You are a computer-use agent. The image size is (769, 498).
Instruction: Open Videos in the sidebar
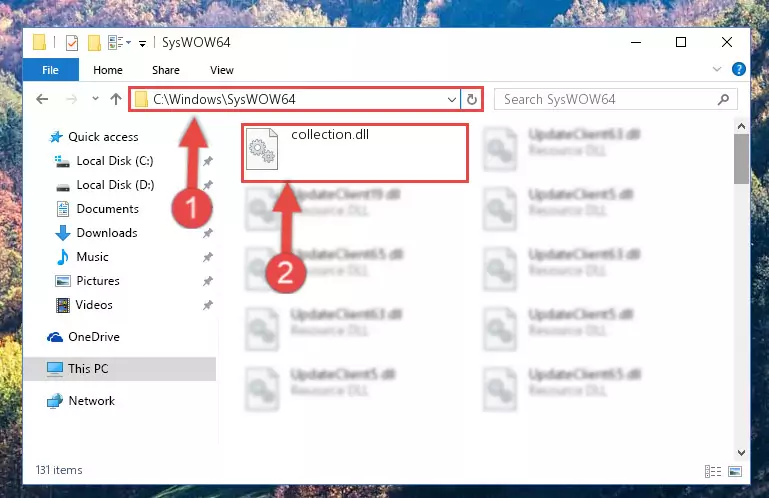click(x=94, y=305)
